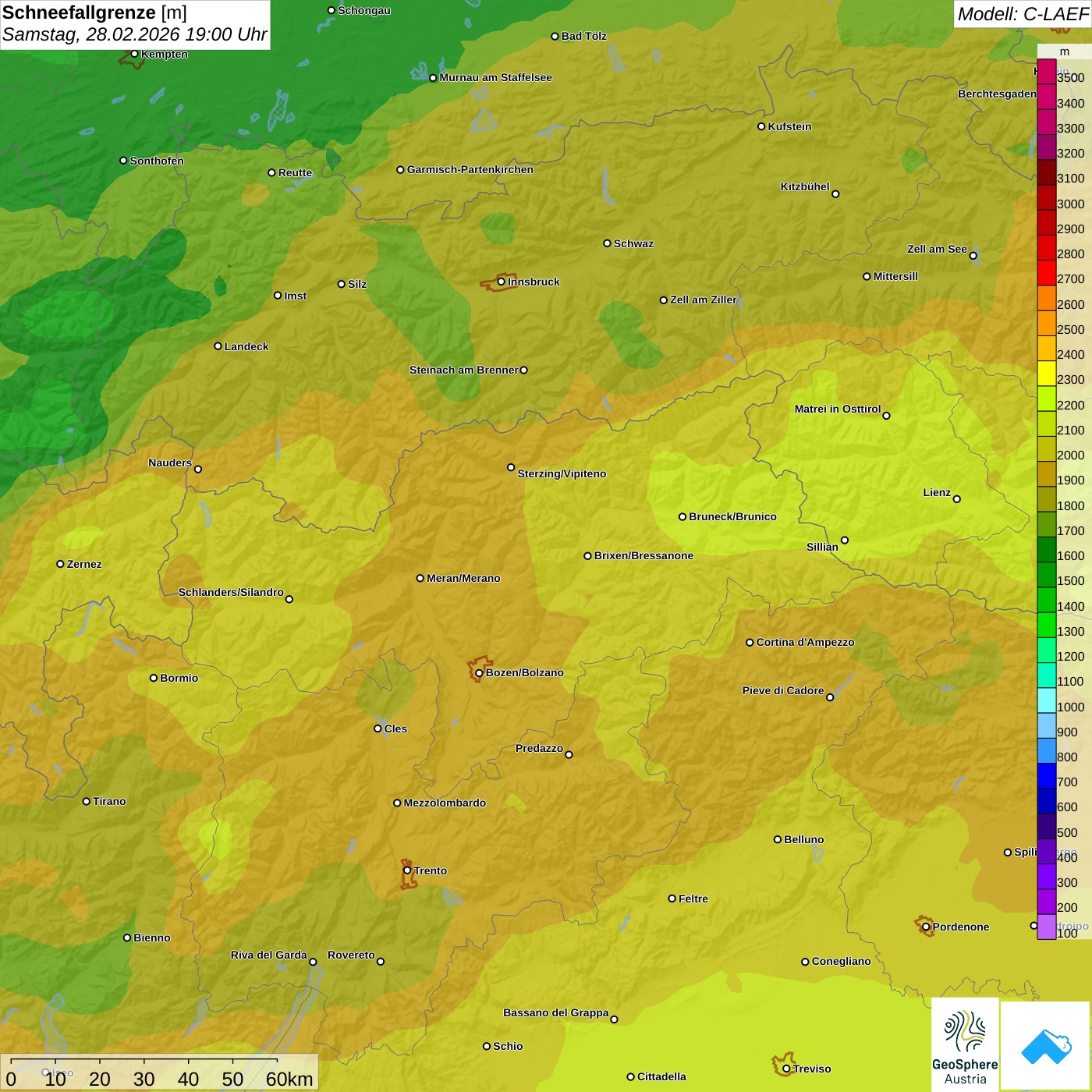Select the Cortina d'Ampezzo marker dot

point(750,642)
